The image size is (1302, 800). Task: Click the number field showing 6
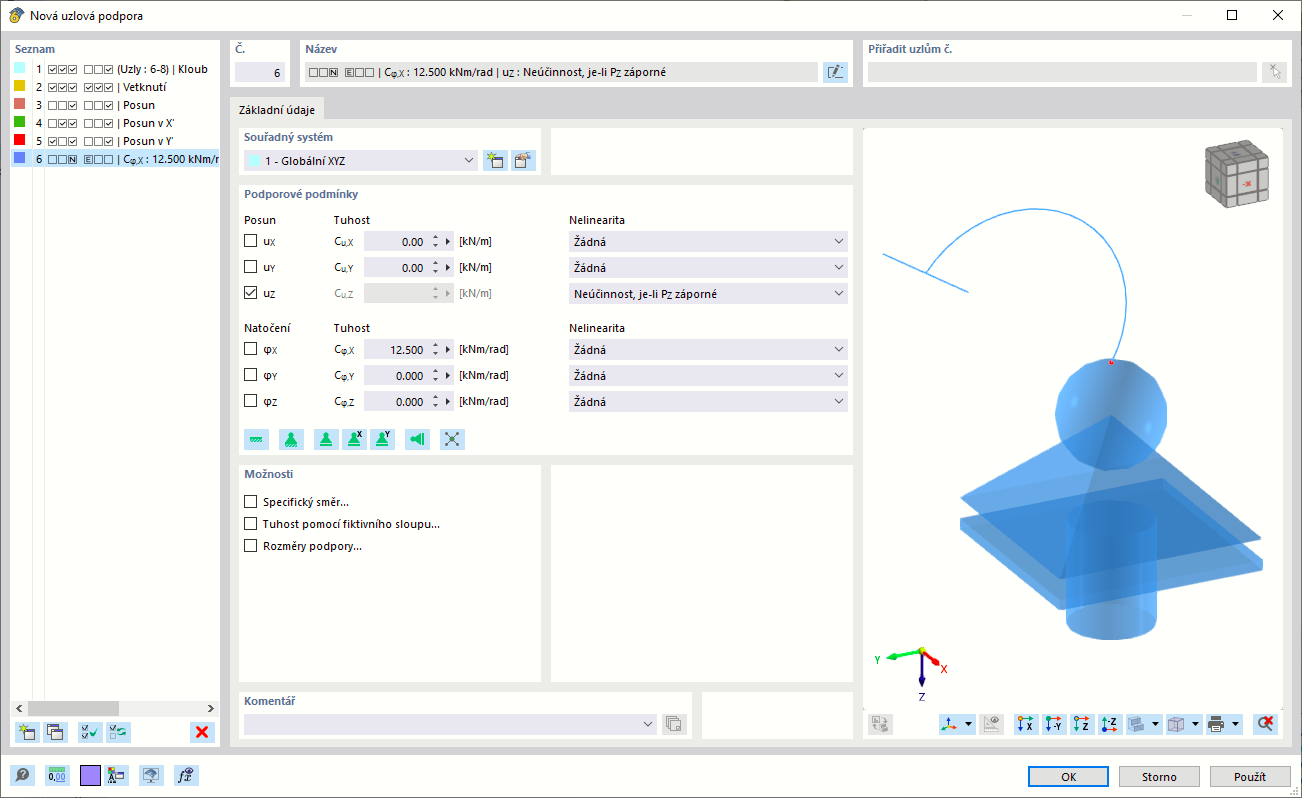pyautogui.click(x=260, y=72)
